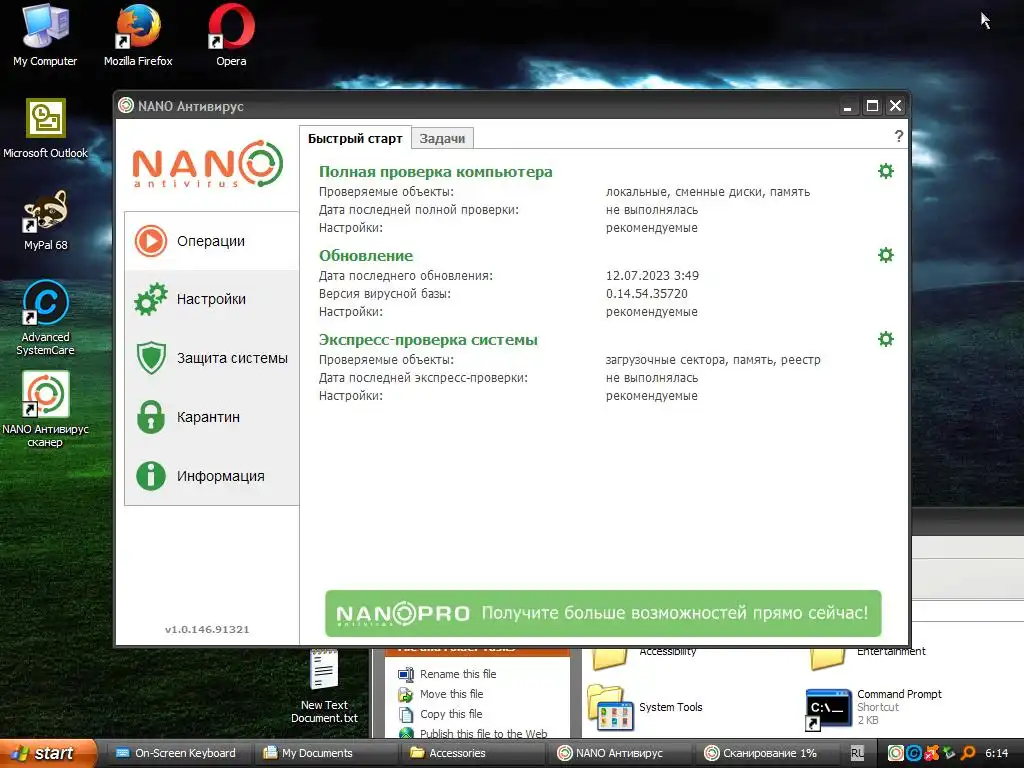The width and height of the screenshot is (1024, 768).
Task: Open settings gear for Полная проверка компьютера
Action: 886,171
